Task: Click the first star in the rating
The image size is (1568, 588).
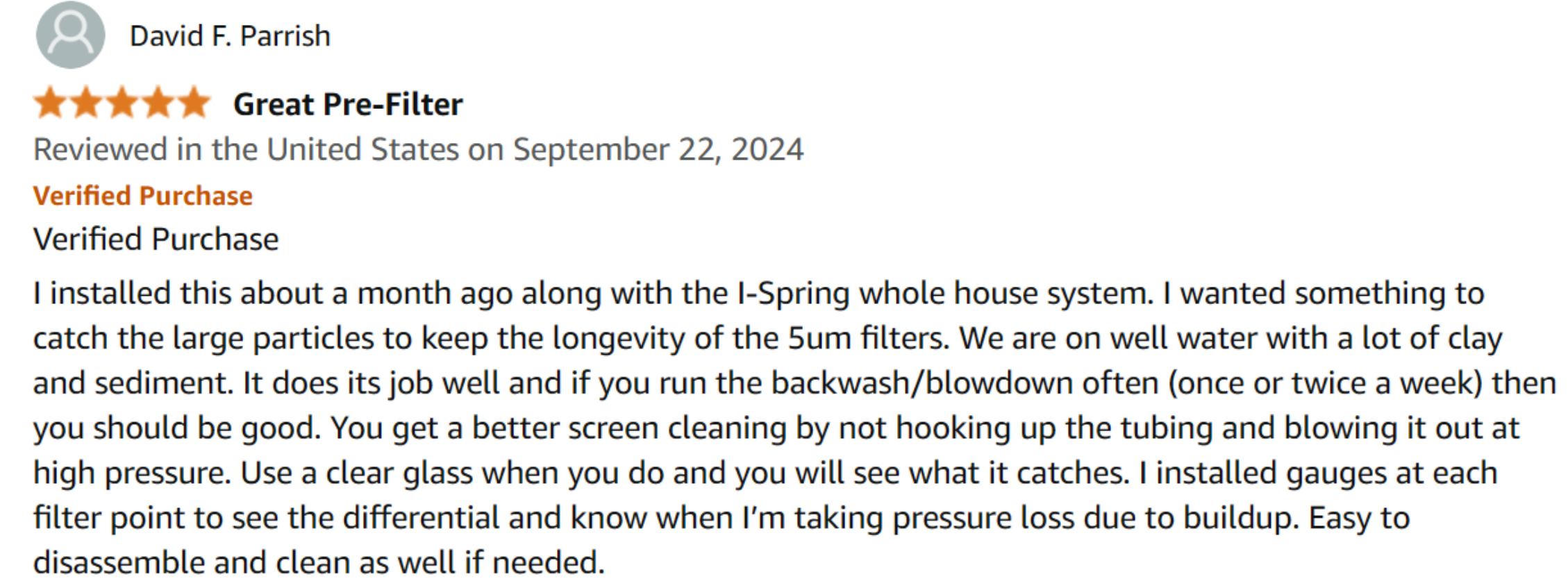Action: pyautogui.click(x=50, y=103)
